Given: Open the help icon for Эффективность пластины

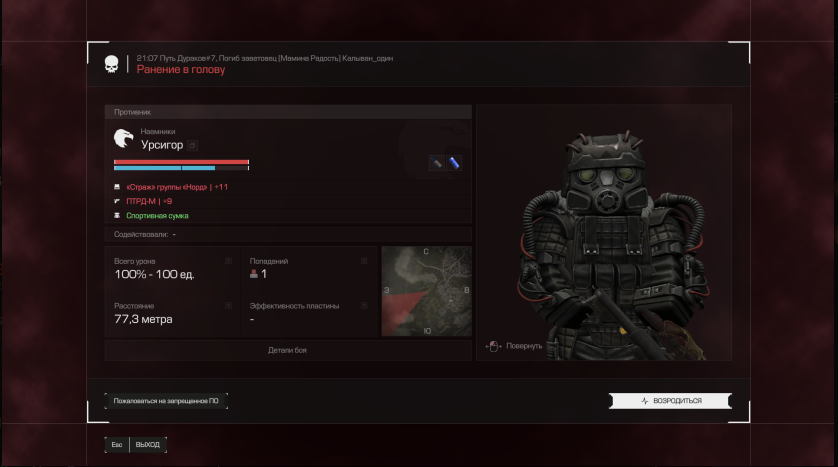Looking at the screenshot, I should 364,306.
